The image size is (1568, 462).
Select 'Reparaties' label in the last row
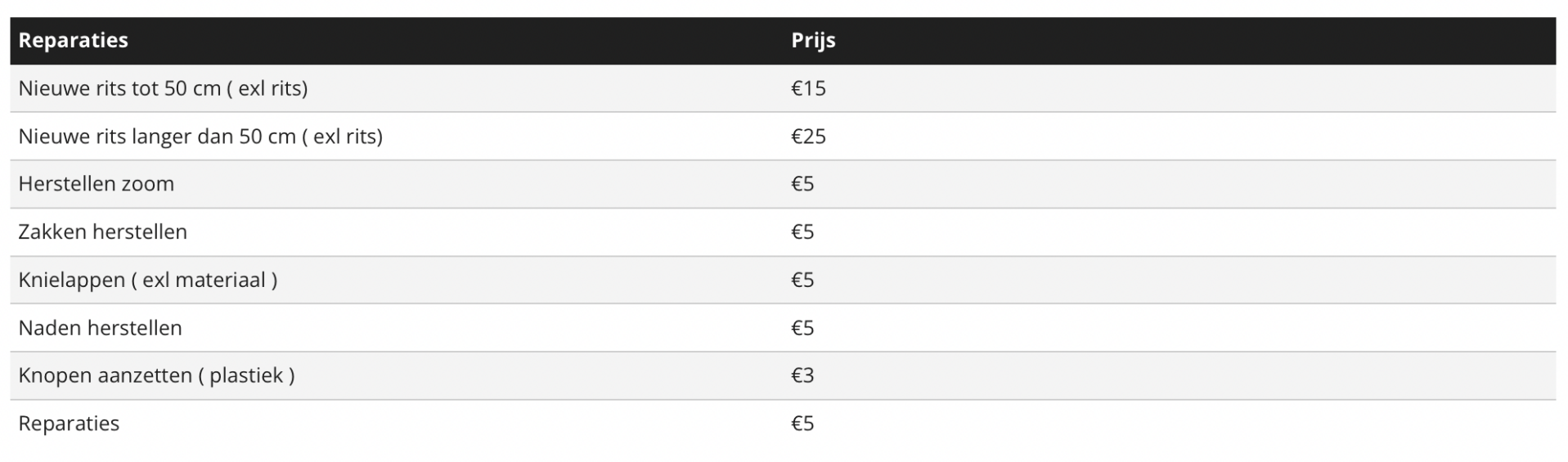[69, 424]
